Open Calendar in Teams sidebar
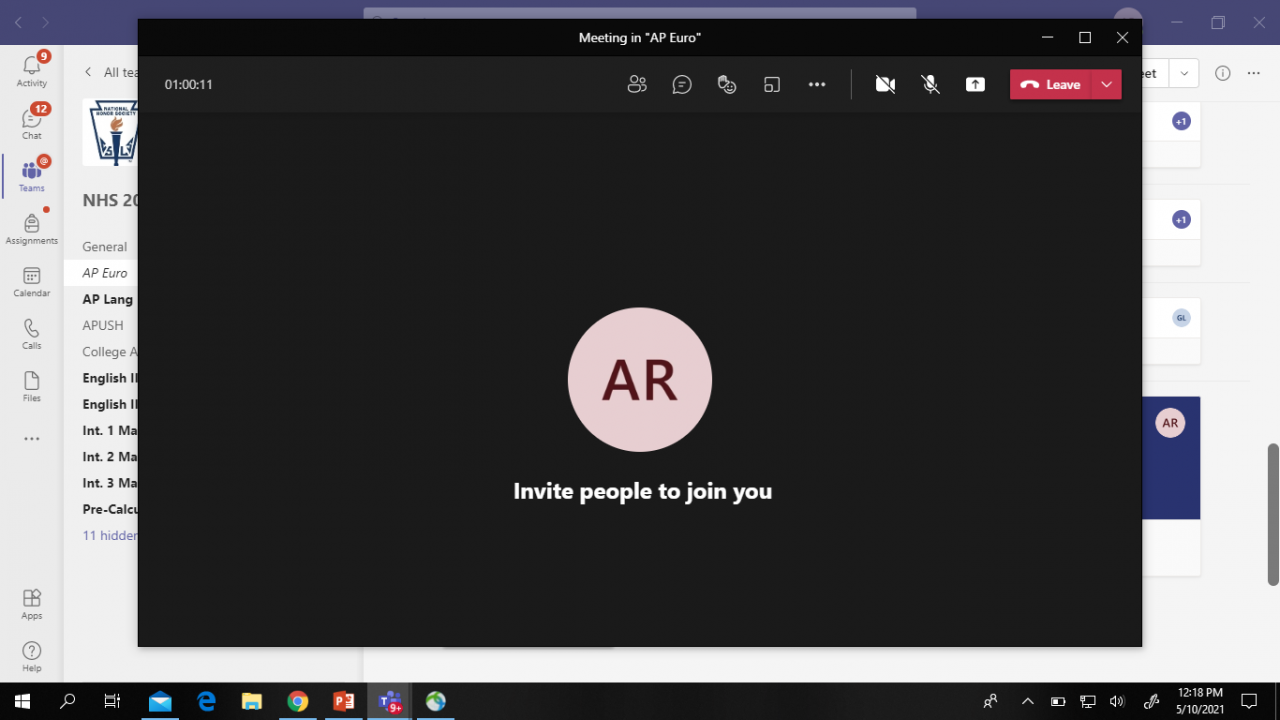The height and width of the screenshot is (720, 1280). coord(32,282)
